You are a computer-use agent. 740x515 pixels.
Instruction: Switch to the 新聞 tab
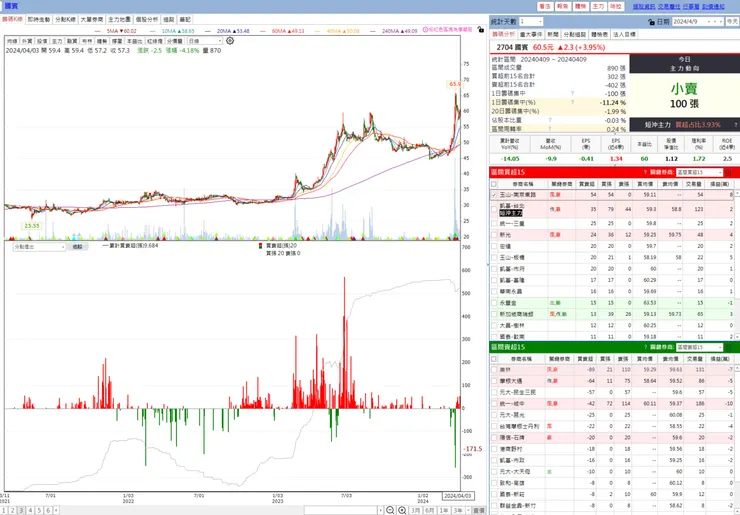(553, 34)
